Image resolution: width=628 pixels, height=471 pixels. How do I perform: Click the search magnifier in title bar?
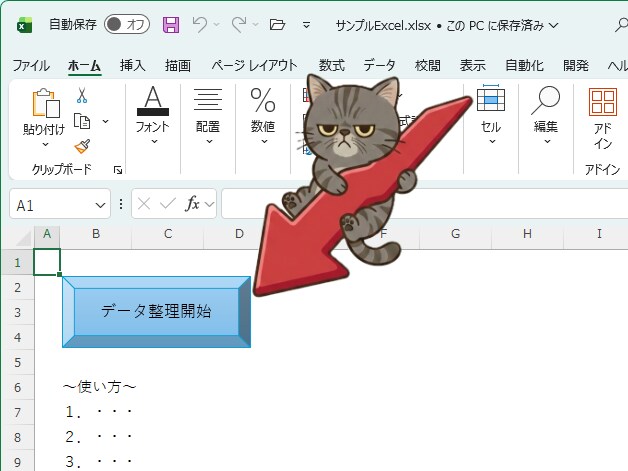pos(622,26)
